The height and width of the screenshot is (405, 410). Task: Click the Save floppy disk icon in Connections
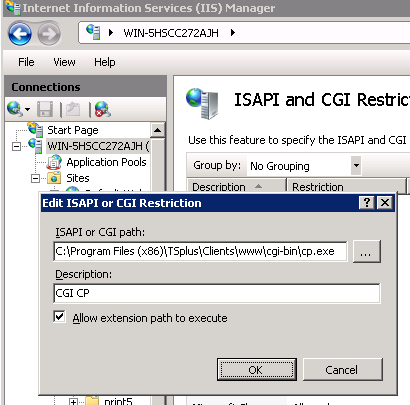(x=45, y=109)
